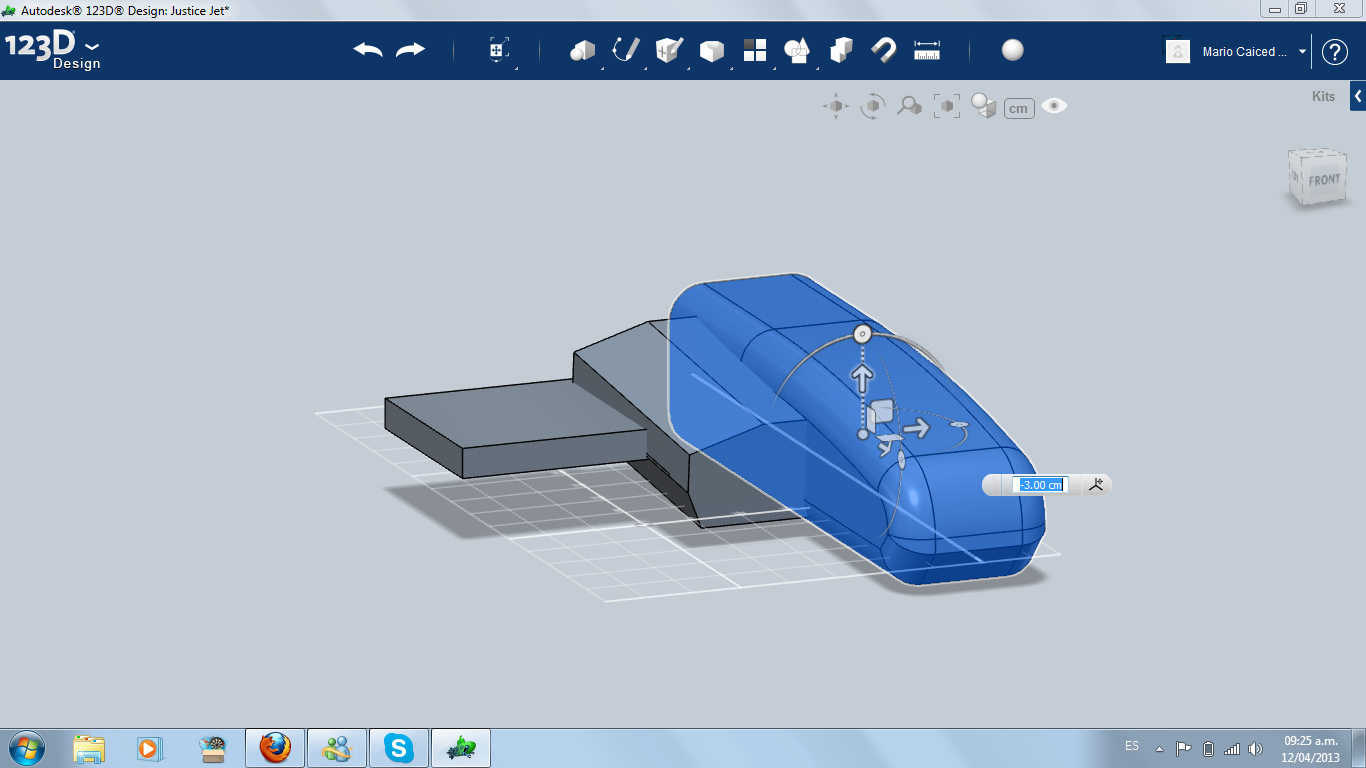This screenshot has width=1366, height=768.
Task: Open the Construct tool menu
Action: (x=669, y=50)
